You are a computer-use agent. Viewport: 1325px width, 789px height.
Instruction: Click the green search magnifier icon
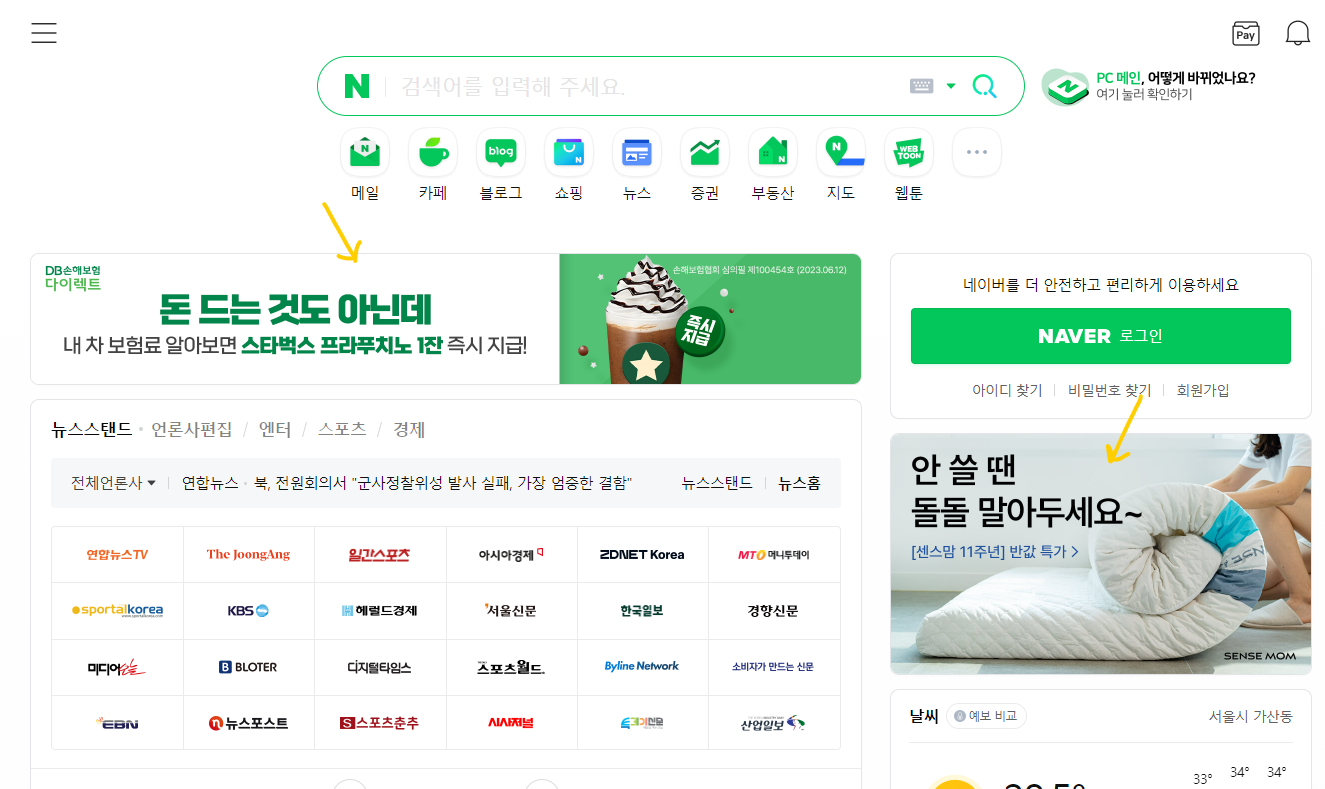click(x=984, y=86)
